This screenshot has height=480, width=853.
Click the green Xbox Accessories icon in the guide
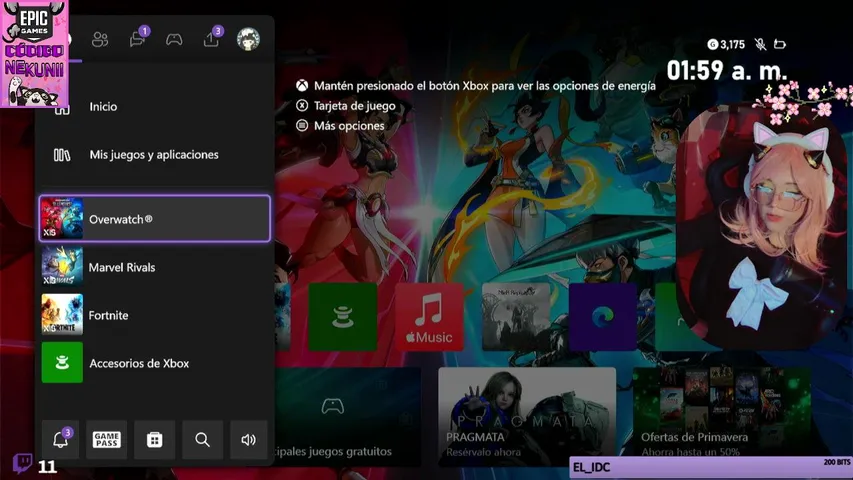tap(62, 362)
